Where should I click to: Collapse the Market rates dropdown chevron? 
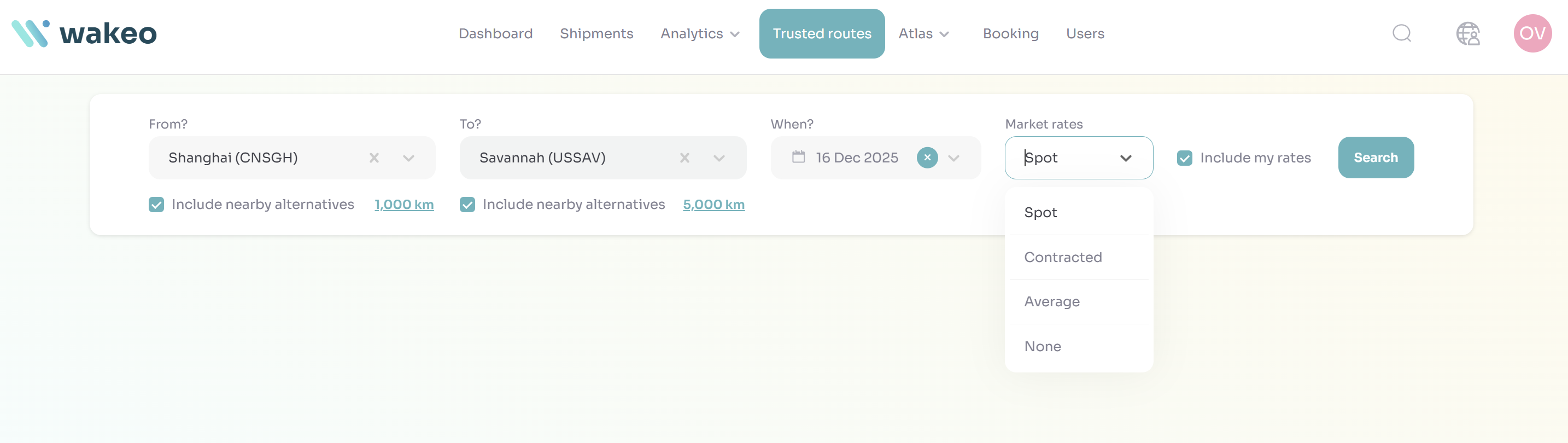pos(1126,158)
